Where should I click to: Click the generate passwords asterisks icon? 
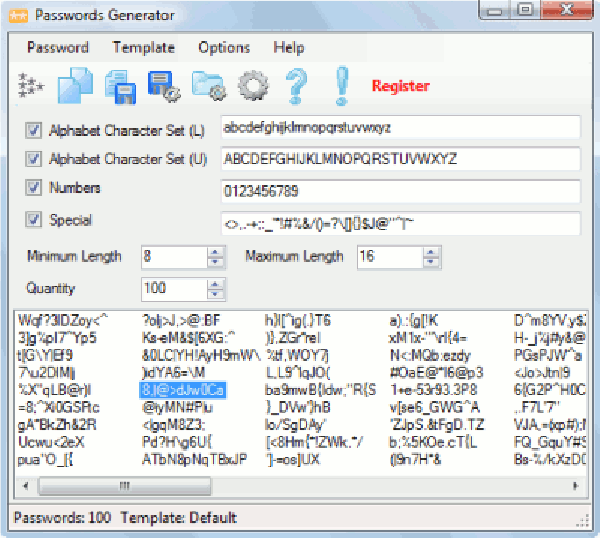(x=31, y=87)
